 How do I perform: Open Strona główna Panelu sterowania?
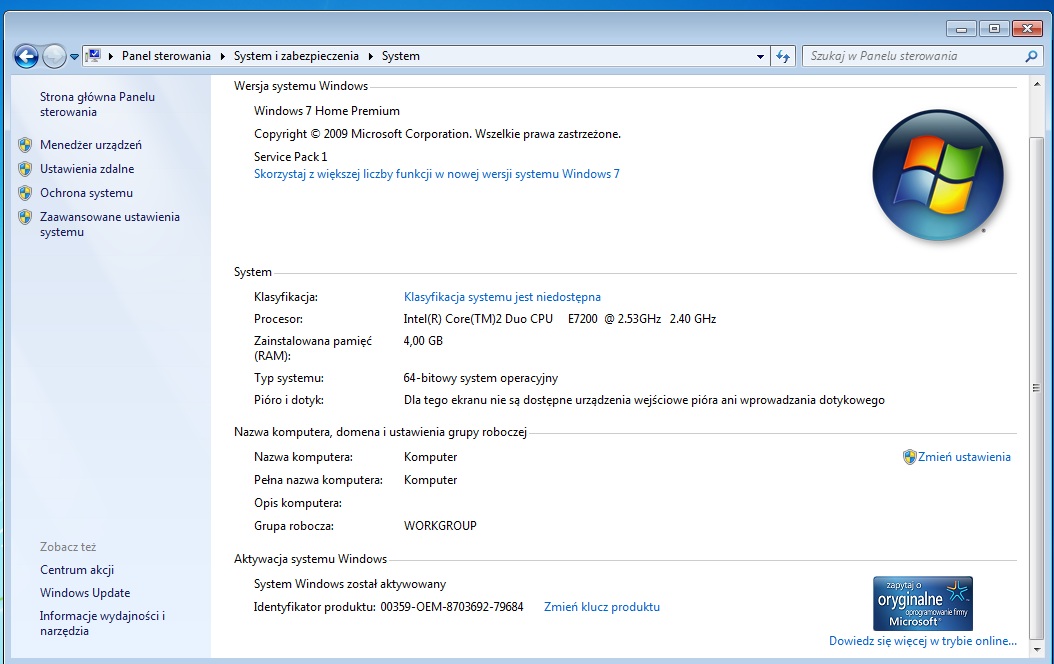click(x=97, y=104)
